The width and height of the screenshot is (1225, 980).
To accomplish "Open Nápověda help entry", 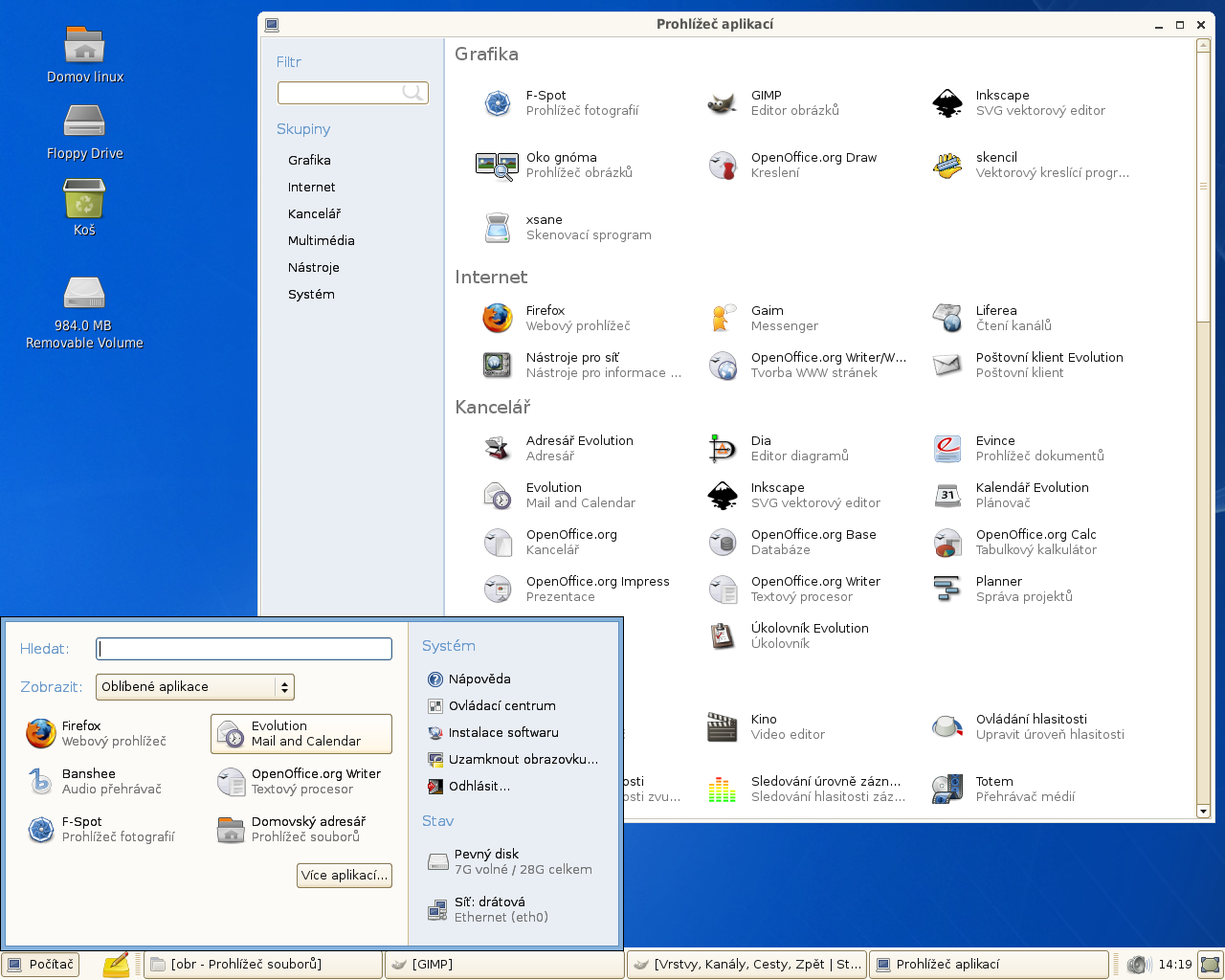I will point(469,679).
